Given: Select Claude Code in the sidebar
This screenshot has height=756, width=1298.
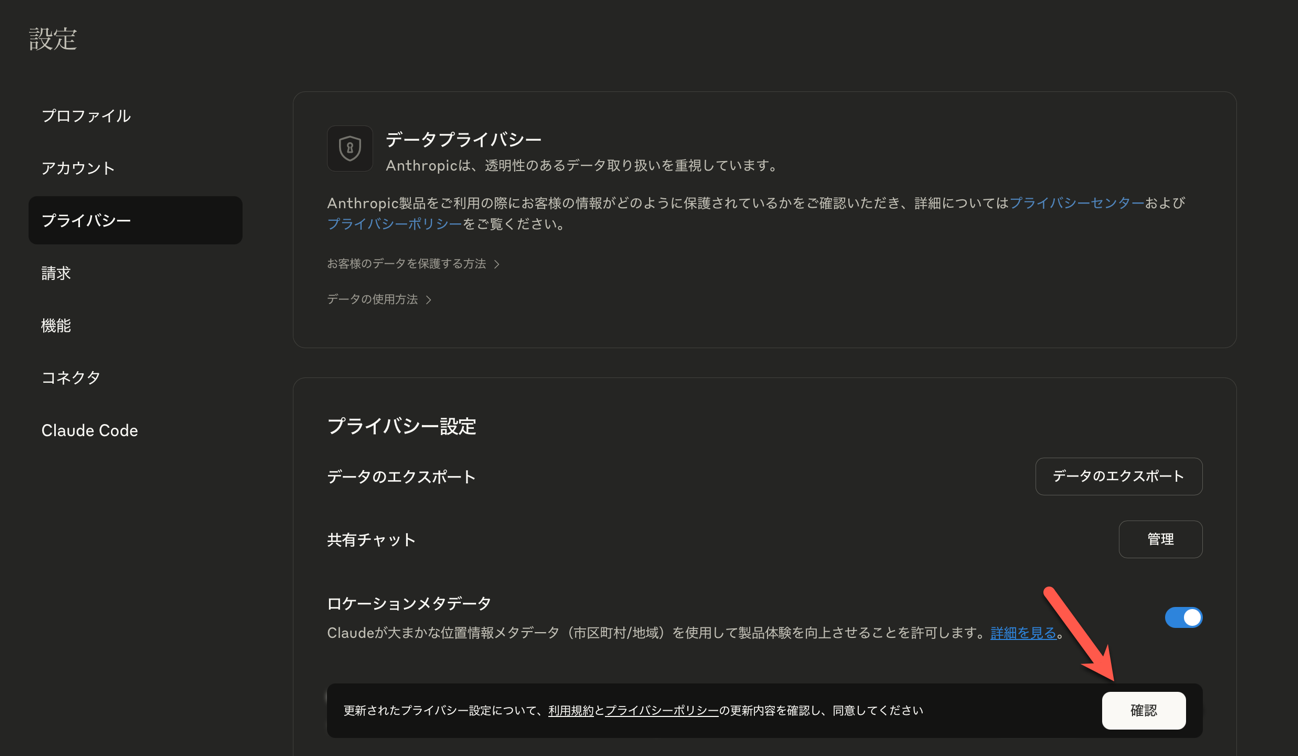Looking at the screenshot, I should coord(89,431).
